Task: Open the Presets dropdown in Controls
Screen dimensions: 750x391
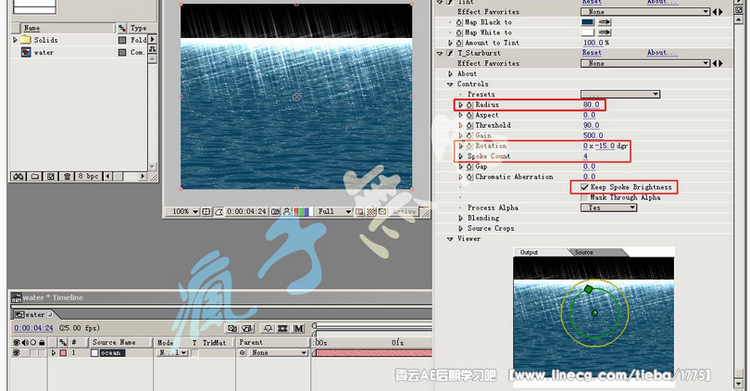Action: [620, 94]
